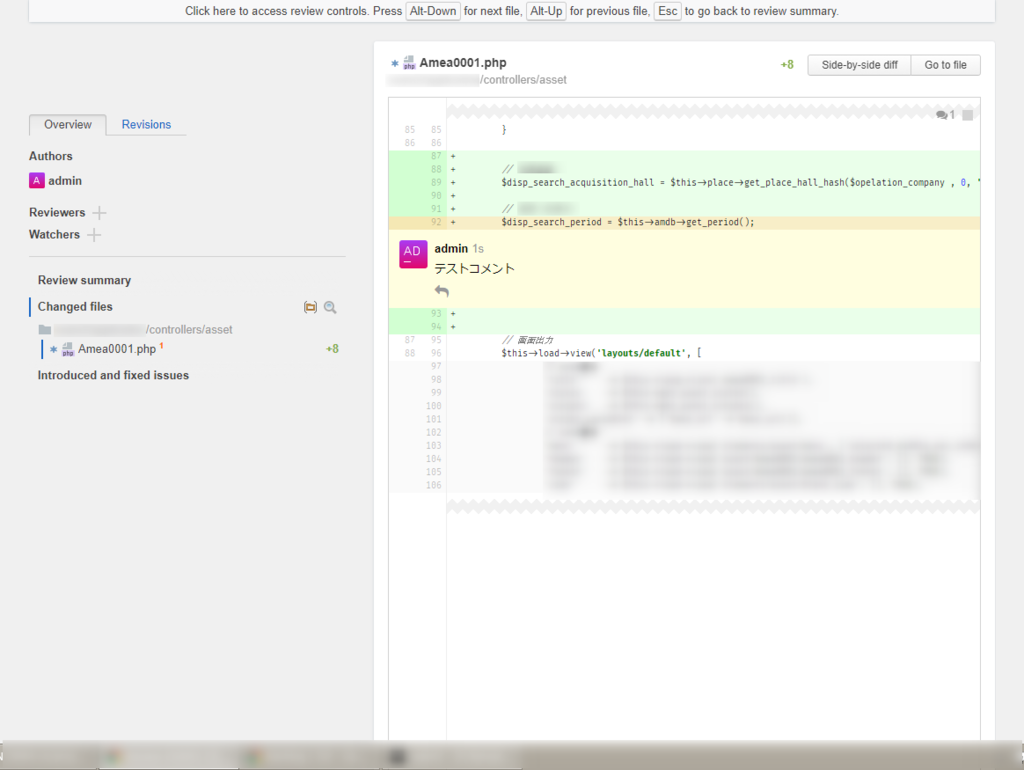Click the comment text テストコメント
The width and height of the screenshot is (1024, 770).
pos(474,268)
